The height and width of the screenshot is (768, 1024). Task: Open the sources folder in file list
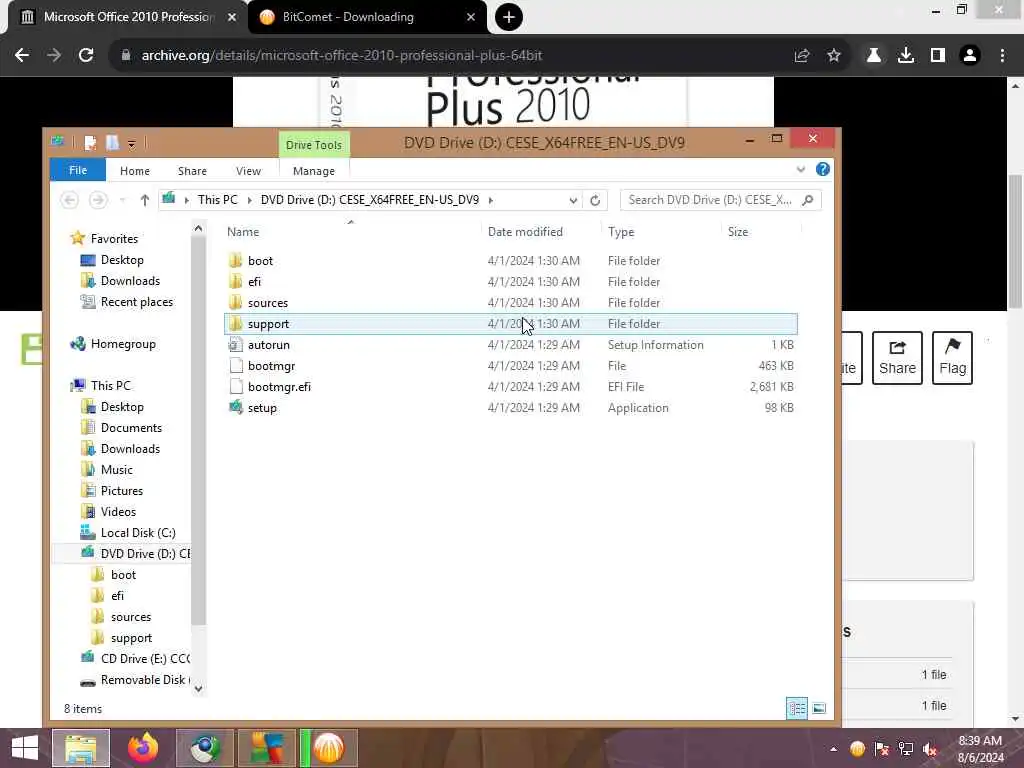(268, 302)
